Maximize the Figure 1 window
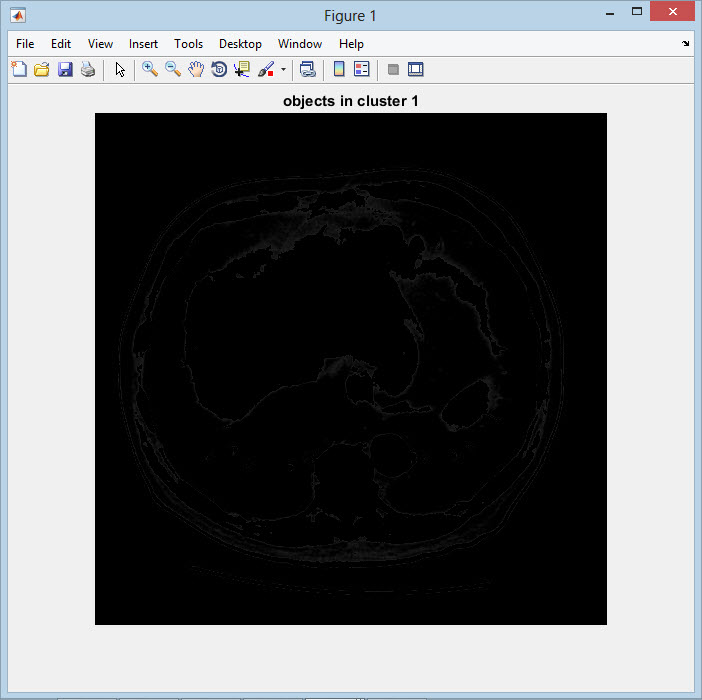Image resolution: width=702 pixels, height=700 pixels. 637,12
